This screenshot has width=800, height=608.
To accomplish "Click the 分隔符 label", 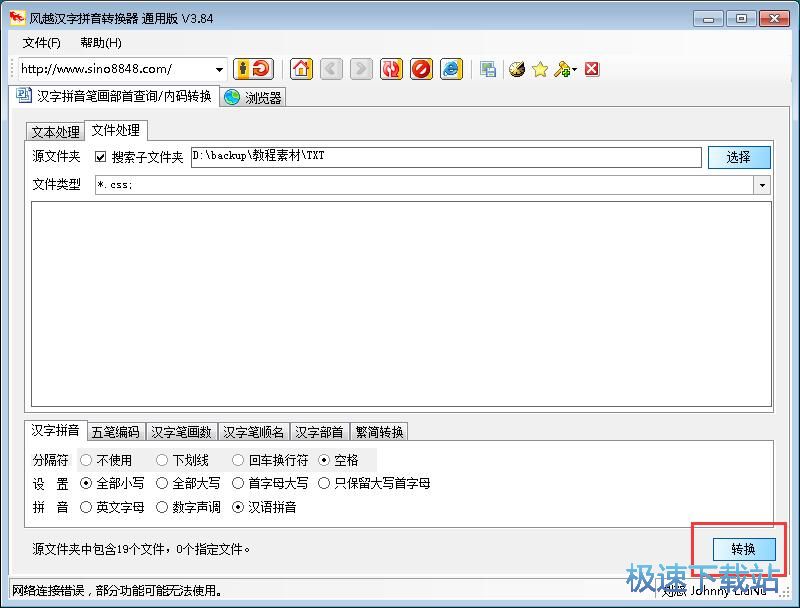I will point(50,460).
